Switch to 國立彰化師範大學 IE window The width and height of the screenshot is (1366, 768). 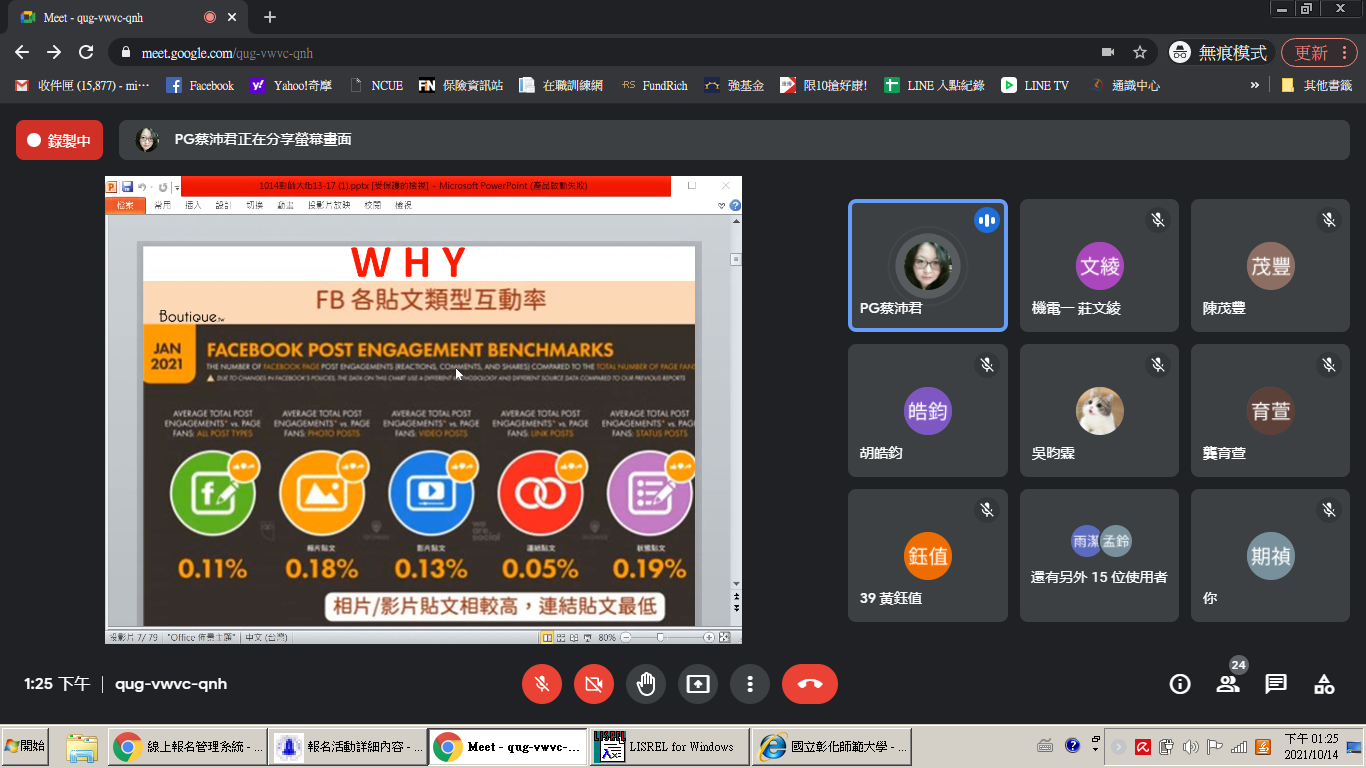pyautogui.click(x=831, y=747)
